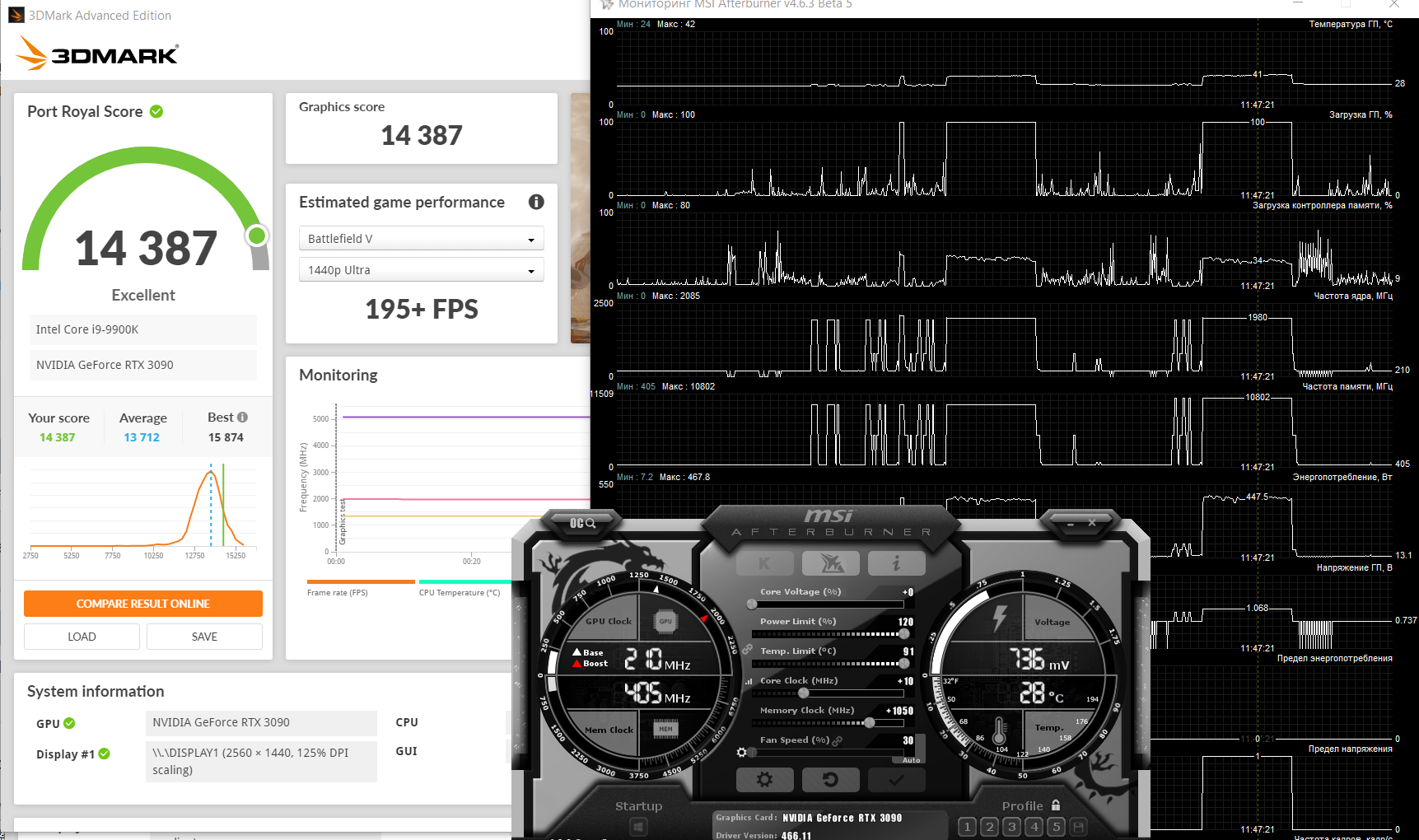Load Afterburner profile 2
This screenshot has height=840, width=1419.
tap(990, 826)
